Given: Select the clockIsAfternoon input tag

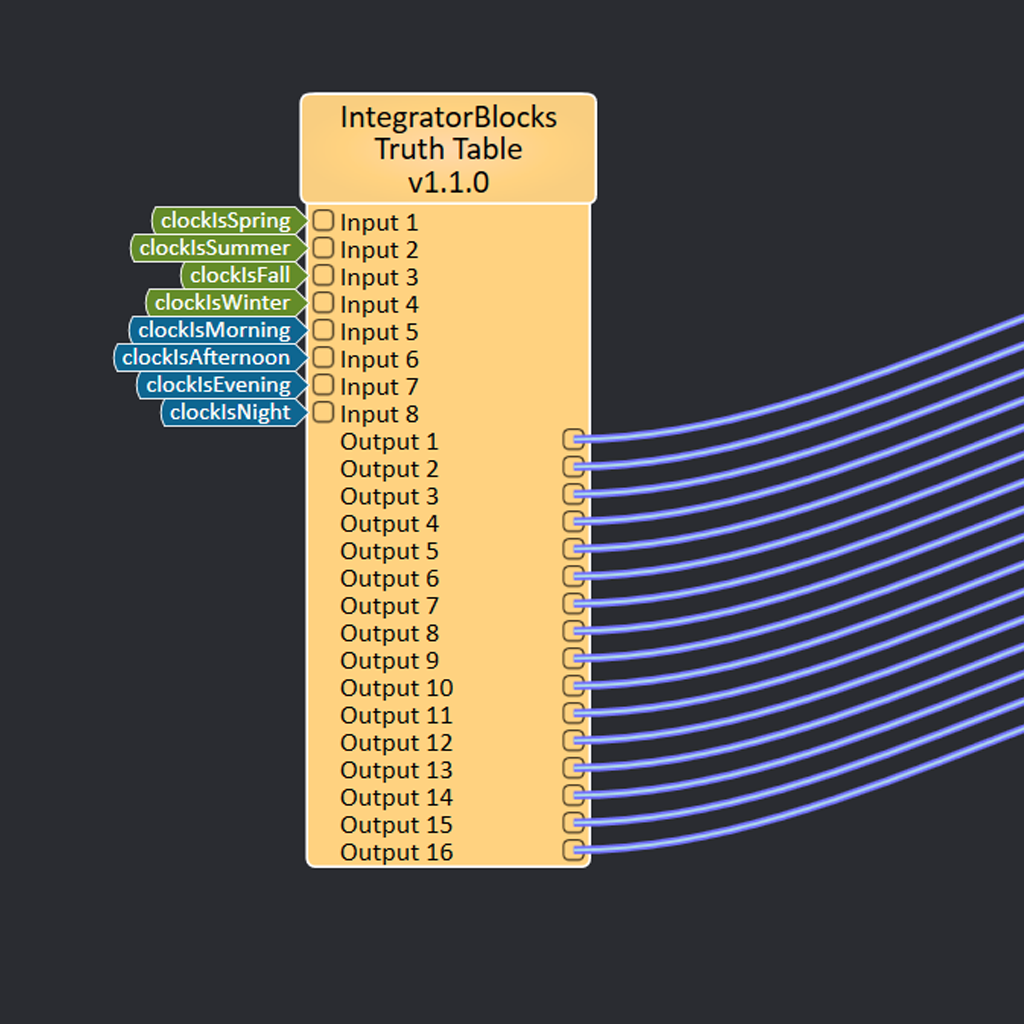Looking at the screenshot, I should 207,357.
